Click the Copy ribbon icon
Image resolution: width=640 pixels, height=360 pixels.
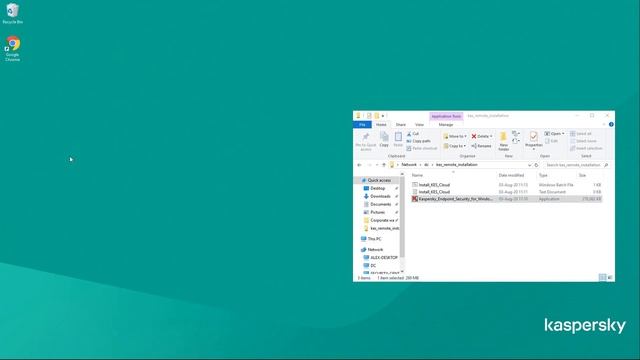384,140
